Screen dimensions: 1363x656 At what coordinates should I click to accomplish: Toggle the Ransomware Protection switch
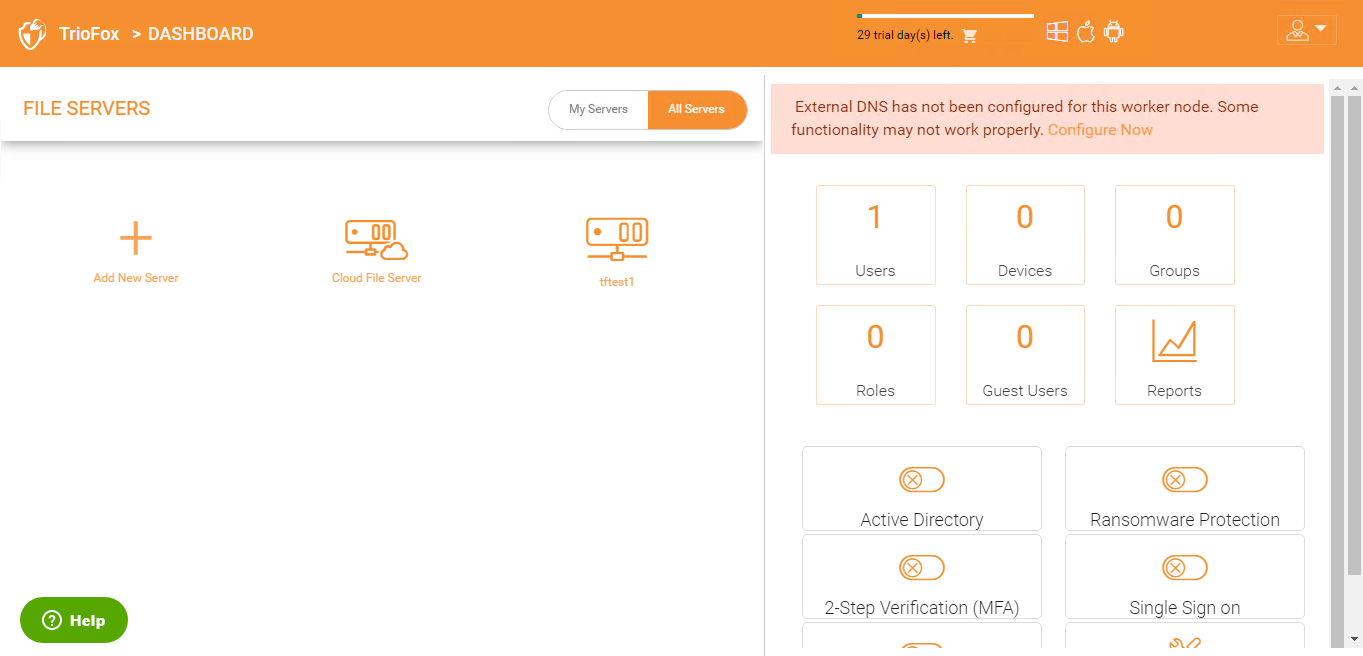pos(1185,480)
